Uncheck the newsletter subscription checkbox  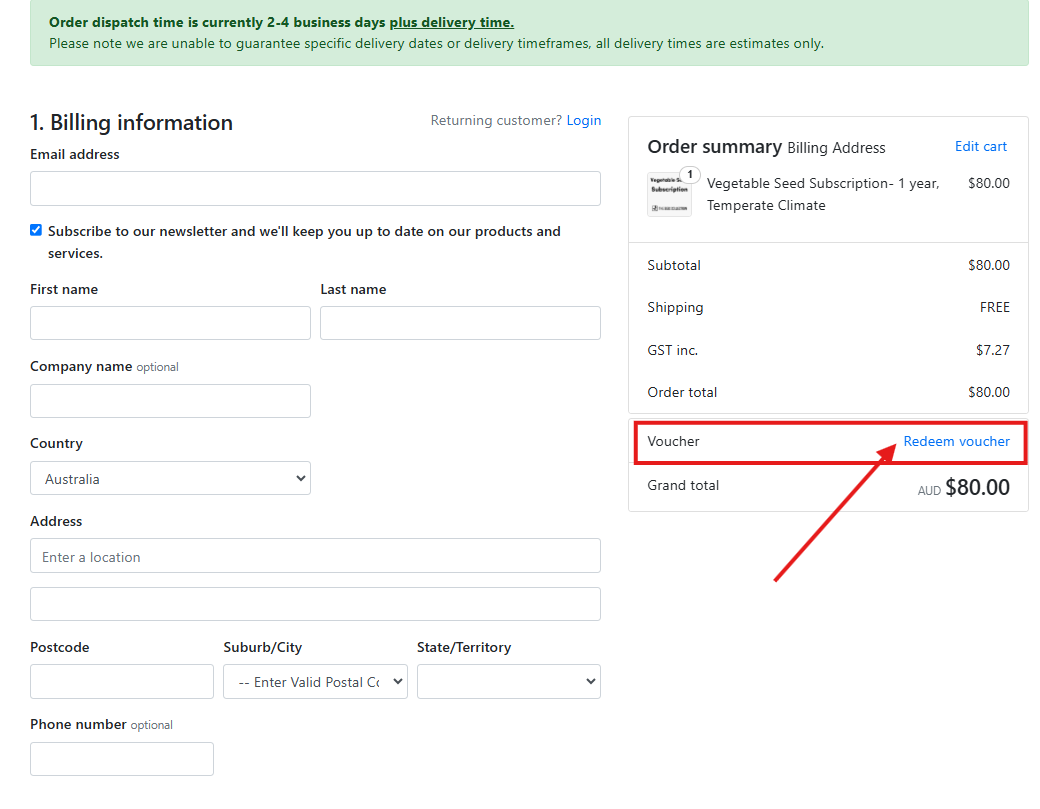35,229
